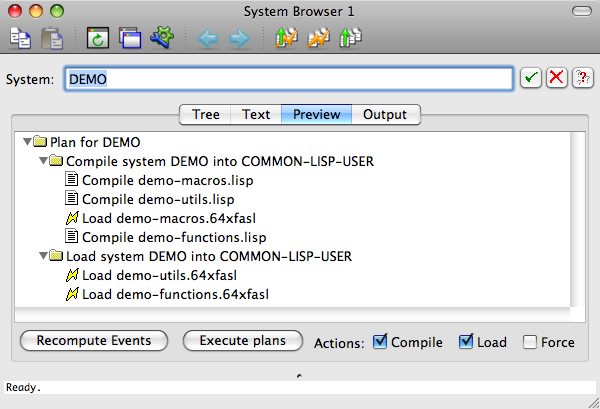The image size is (600, 409).
Task: Go forward with the right arrow
Action: [239, 39]
